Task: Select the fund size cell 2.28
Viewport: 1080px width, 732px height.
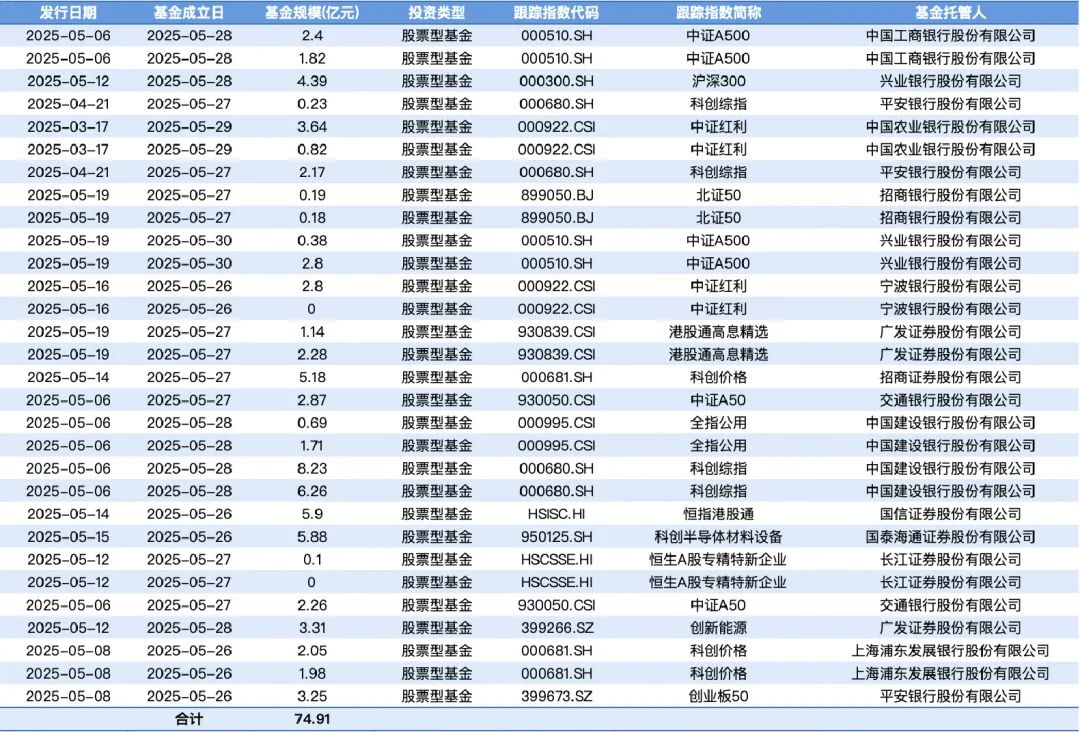Action: [x=312, y=355]
